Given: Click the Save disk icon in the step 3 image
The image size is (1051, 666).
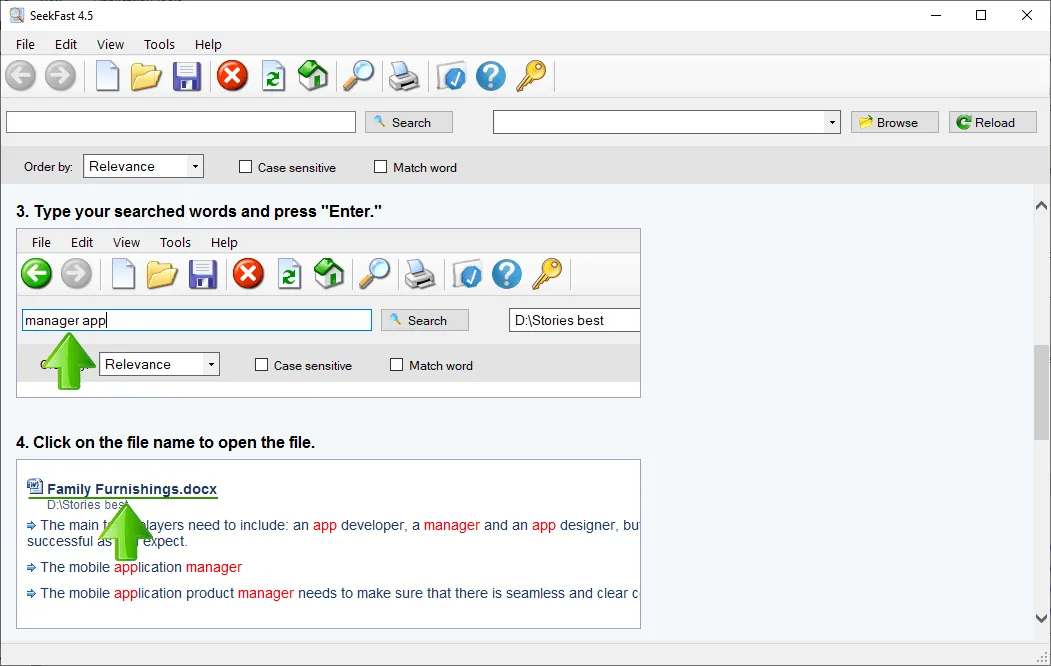Looking at the screenshot, I should [x=202, y=274].
